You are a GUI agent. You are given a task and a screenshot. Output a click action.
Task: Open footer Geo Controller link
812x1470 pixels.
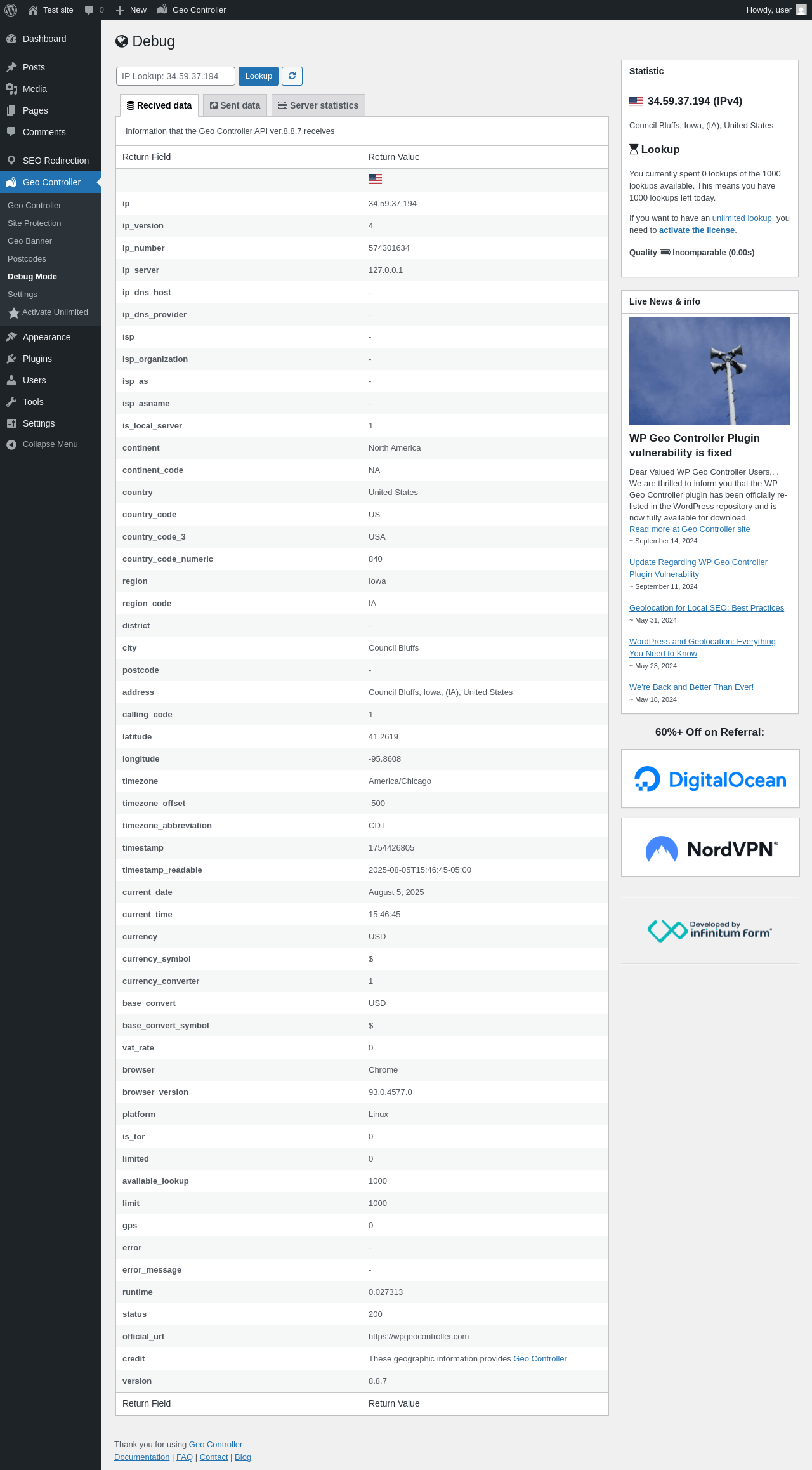pos(216,1445)
